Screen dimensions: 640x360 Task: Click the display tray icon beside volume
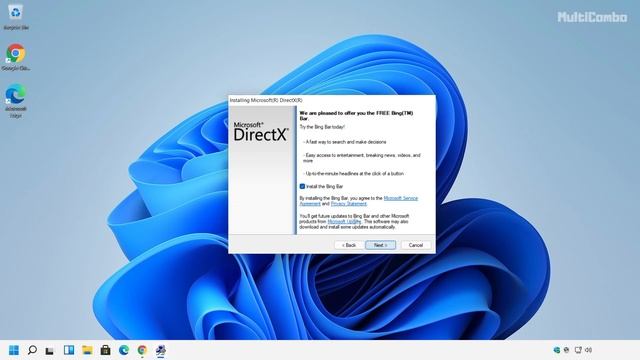pos(578,350)
